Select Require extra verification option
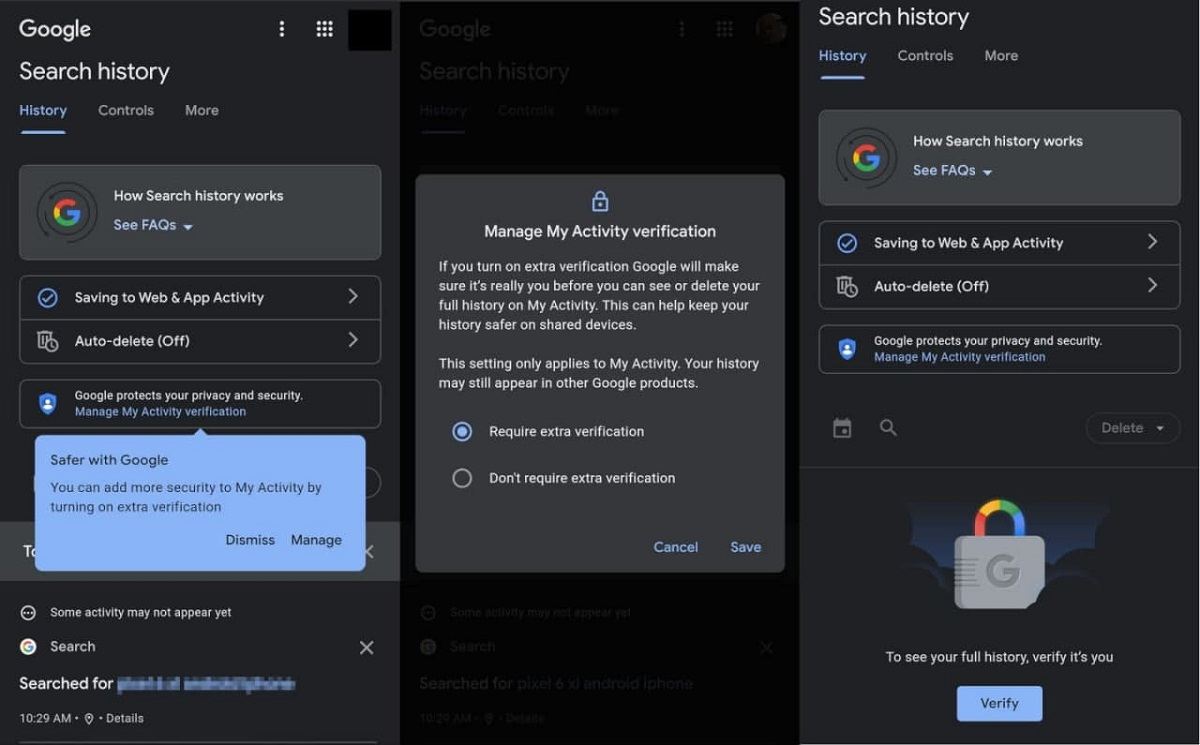1200x745 pixels. (462, 432)
